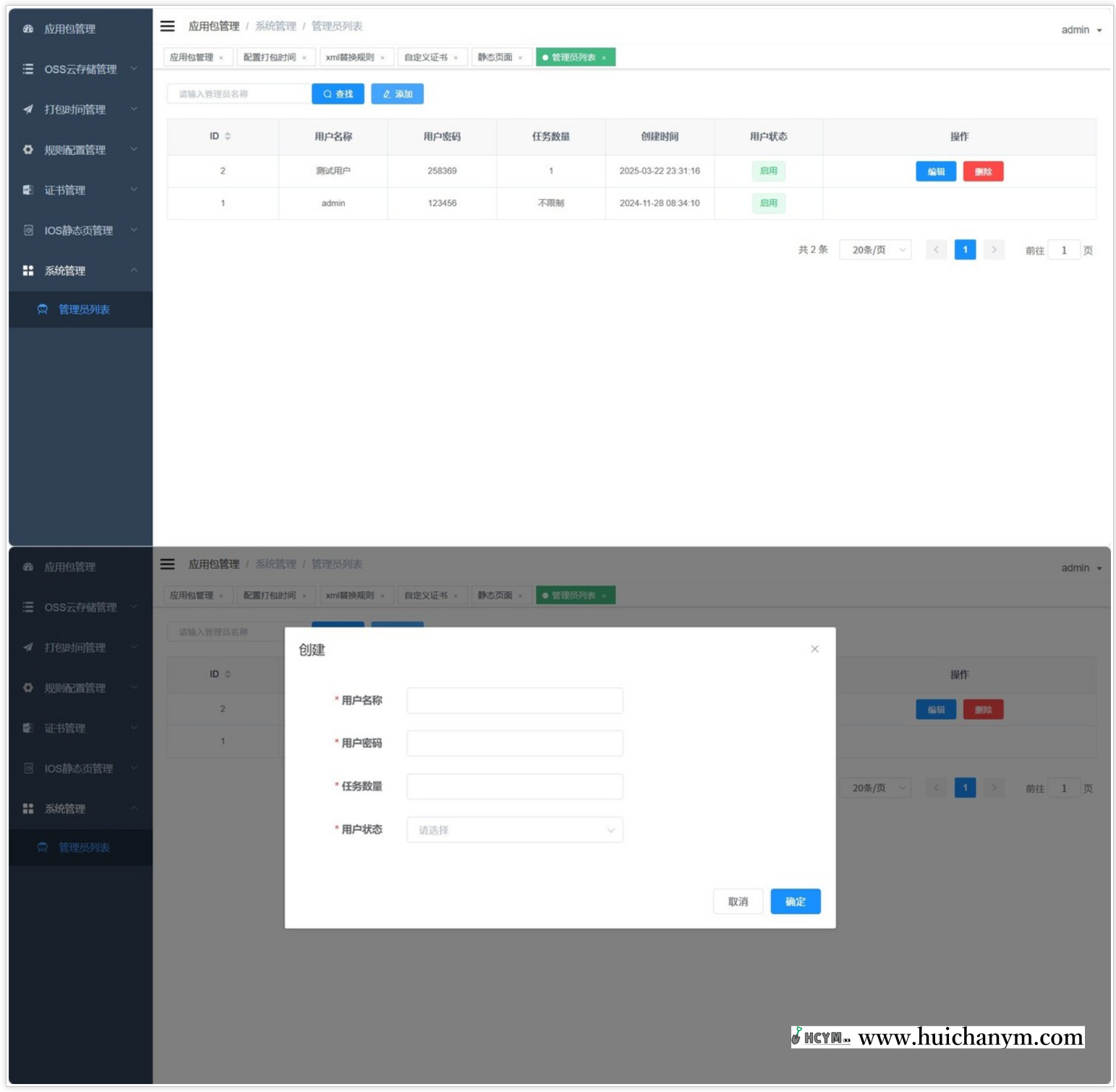Close the undimmed 自定义证书 tab via its x
Image resolution: width=1116 pixels, height=1092 pixels.
456,58
